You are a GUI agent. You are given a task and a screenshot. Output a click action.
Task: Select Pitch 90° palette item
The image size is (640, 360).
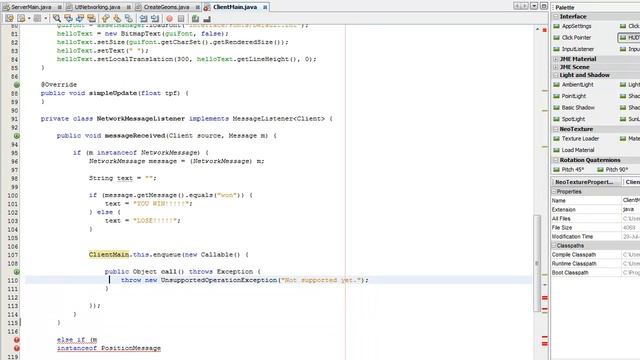coord(613,169)
